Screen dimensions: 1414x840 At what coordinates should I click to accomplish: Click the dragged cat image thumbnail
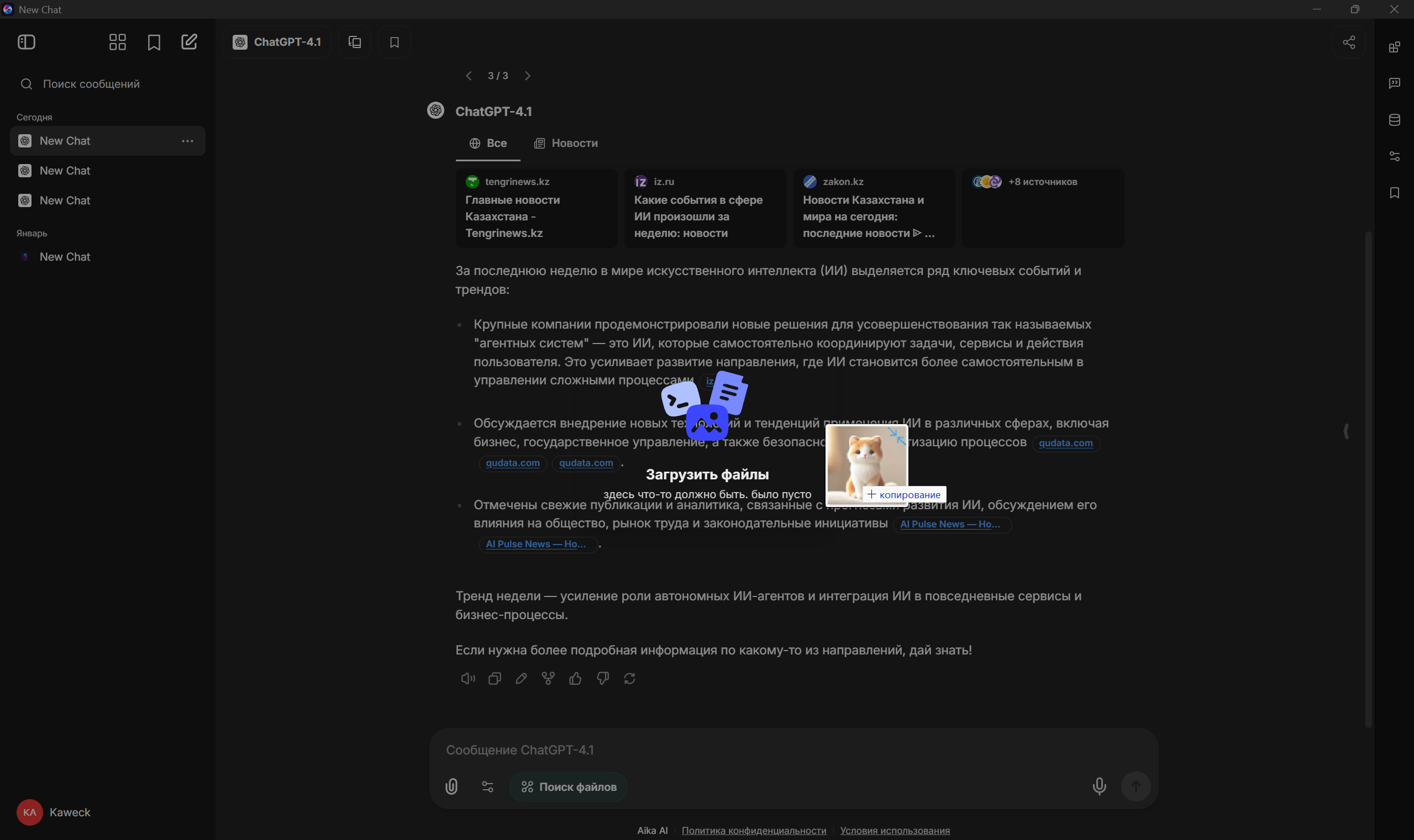click(x=866, y=464)
